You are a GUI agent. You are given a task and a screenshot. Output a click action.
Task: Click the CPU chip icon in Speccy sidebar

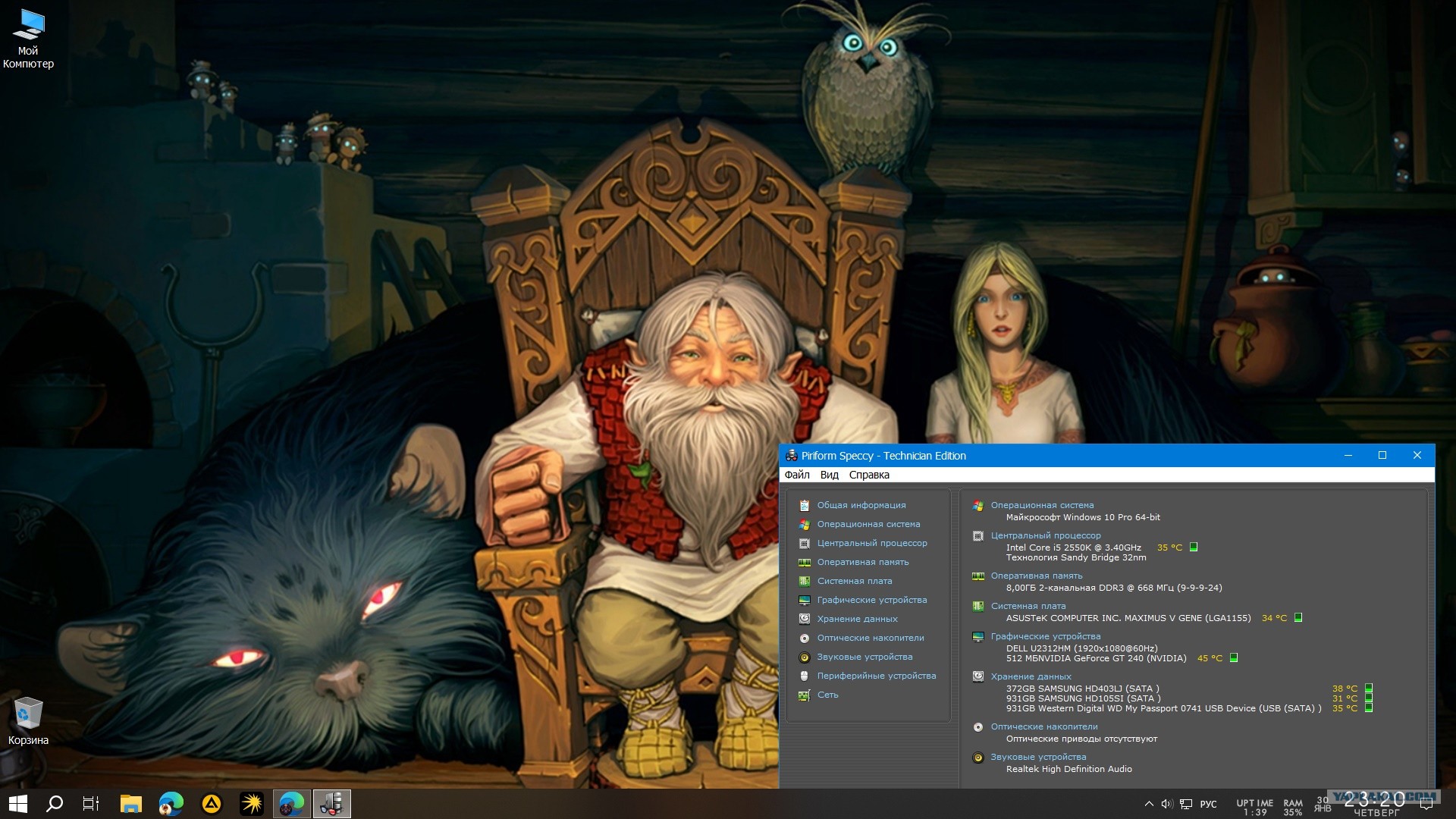coord(804,543)
